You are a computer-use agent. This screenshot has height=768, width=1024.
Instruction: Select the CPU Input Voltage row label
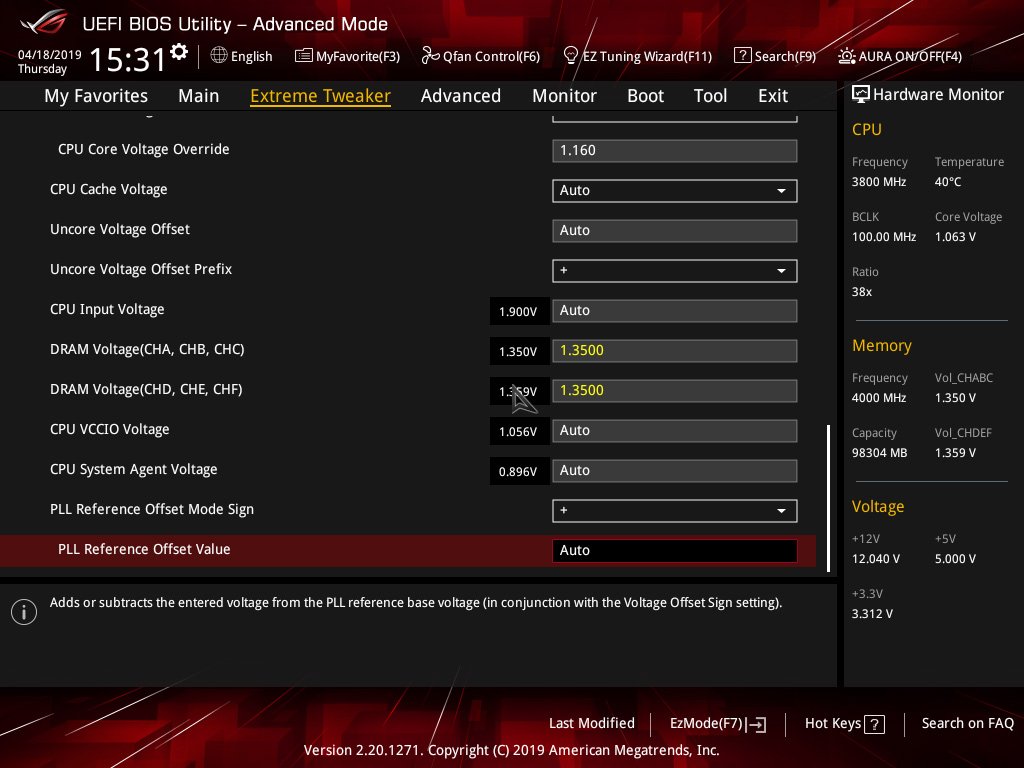(107, 310)
